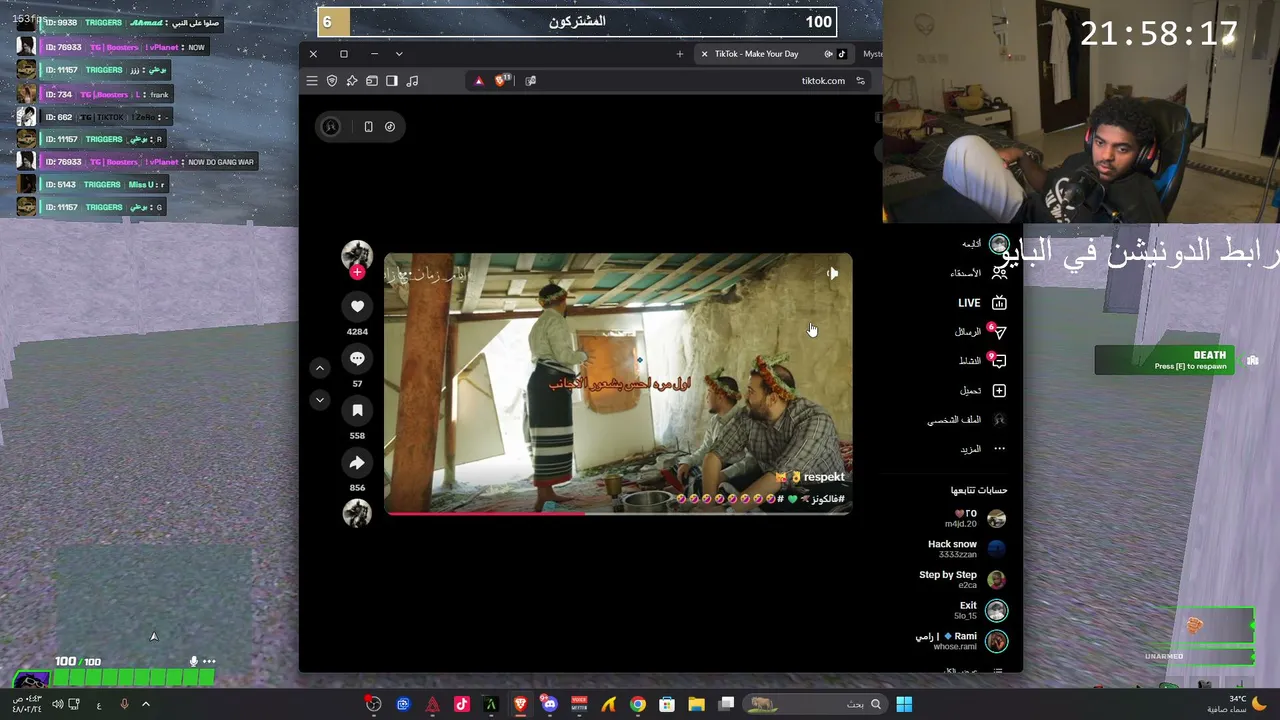Open تحميل (Upload) in the TikTok sidebar
The width and height of the screenshot is (1280, 720).
(x=983, y=390)
